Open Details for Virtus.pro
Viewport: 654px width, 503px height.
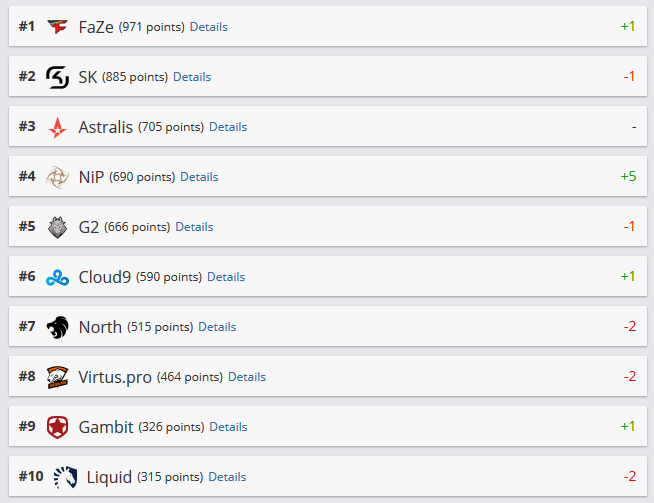coord(247,377)
